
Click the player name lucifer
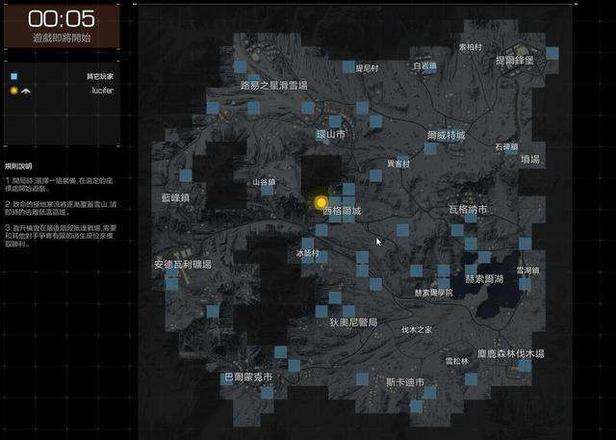[x=103, y=90]
